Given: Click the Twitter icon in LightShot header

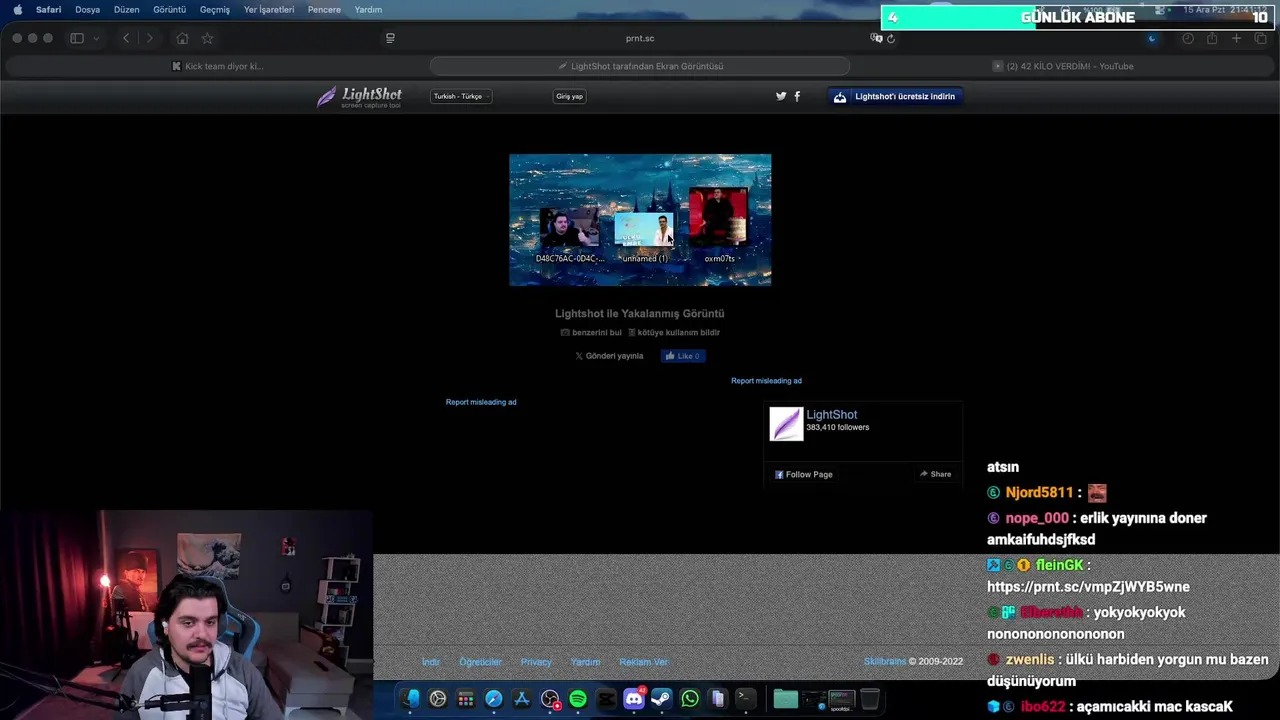Looking at the screenshot, I should point(781,96).
